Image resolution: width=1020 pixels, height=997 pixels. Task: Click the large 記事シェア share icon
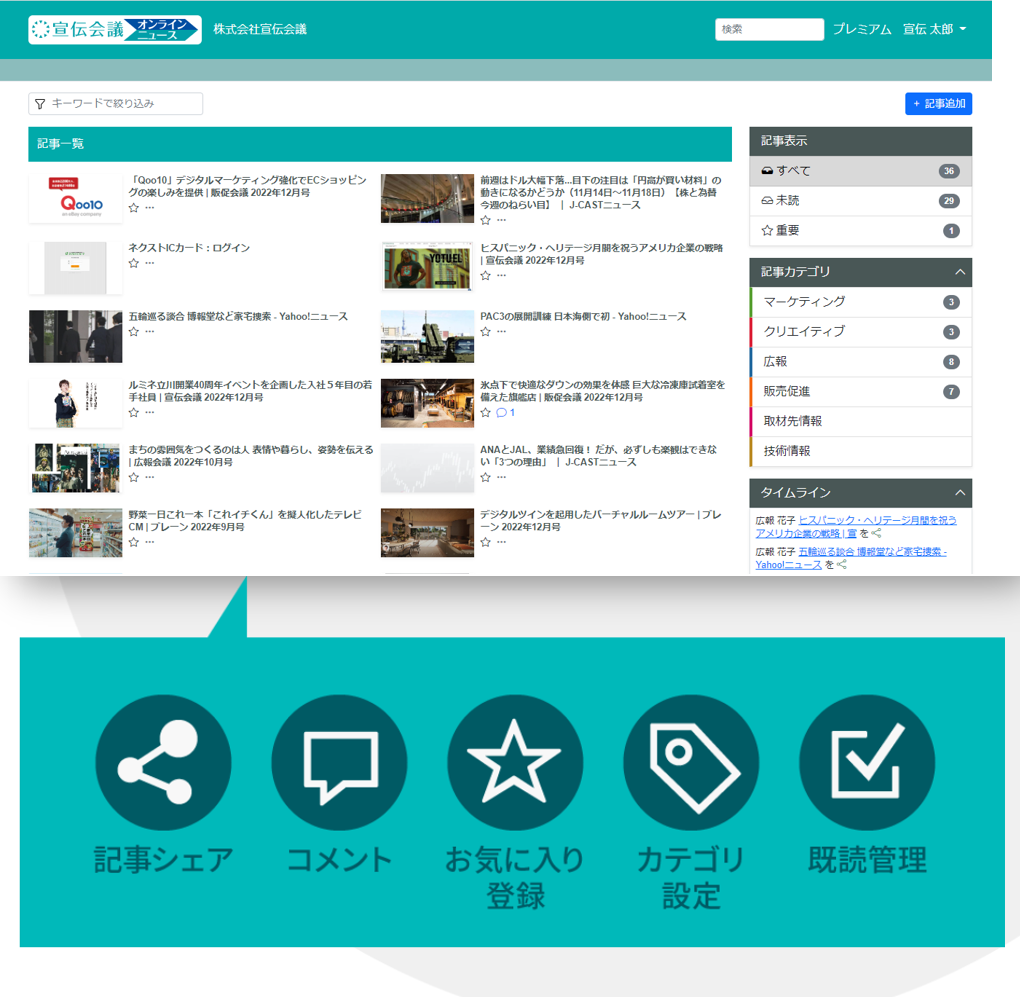pos(163,762)
